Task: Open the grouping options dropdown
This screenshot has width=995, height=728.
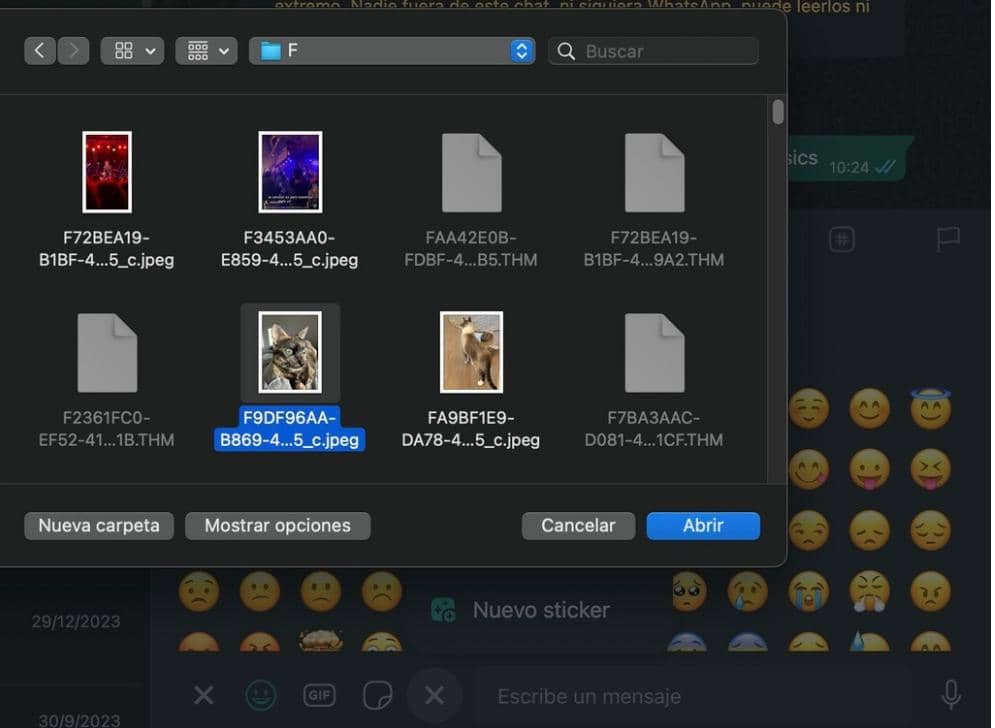Action: [206, 51]
